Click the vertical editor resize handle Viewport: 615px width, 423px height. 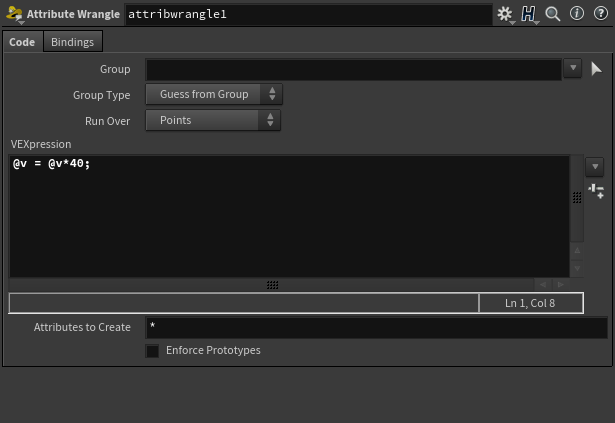click(577, 197)
